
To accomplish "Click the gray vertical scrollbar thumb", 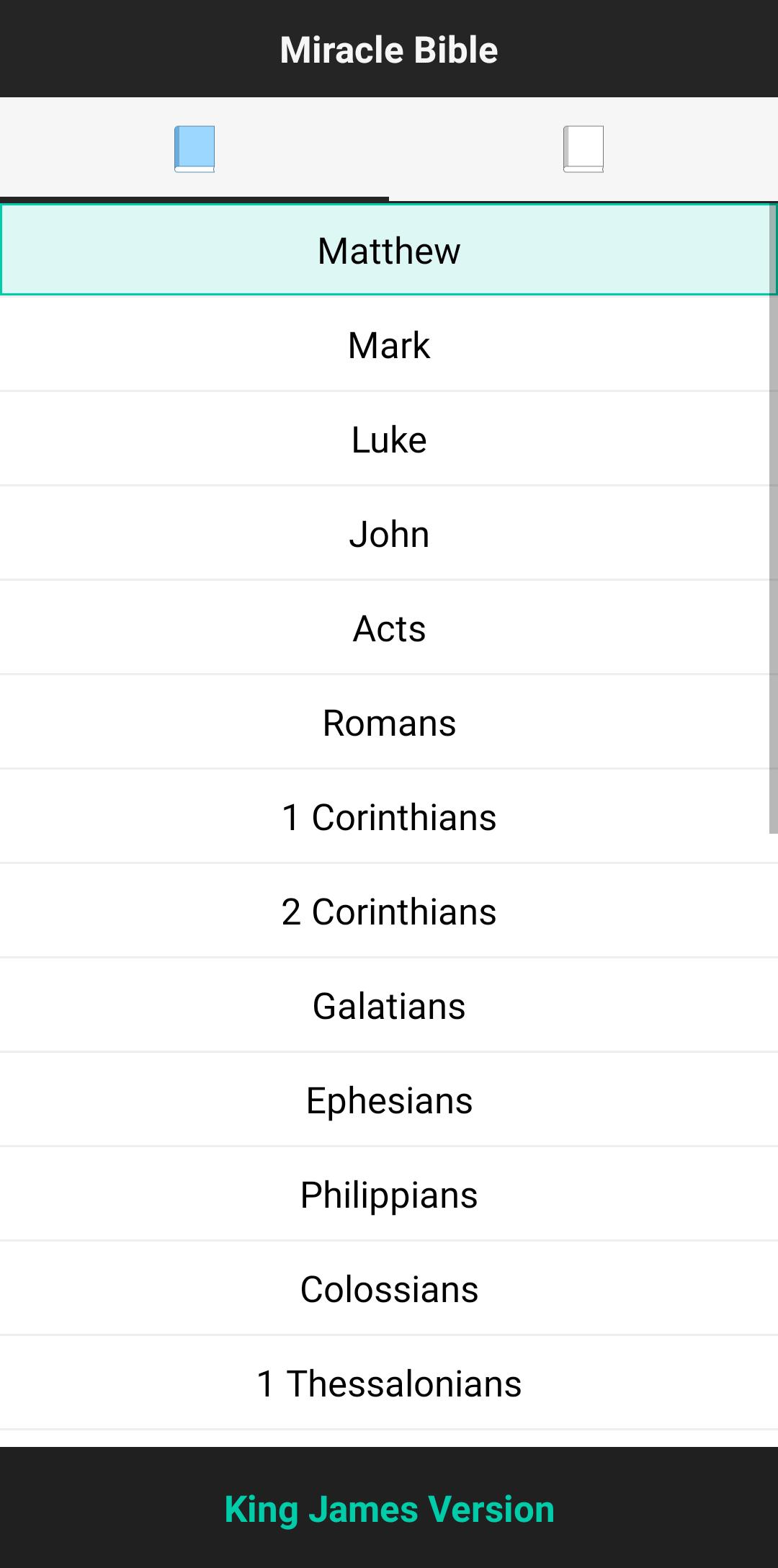I will click(x=773, y=519).
